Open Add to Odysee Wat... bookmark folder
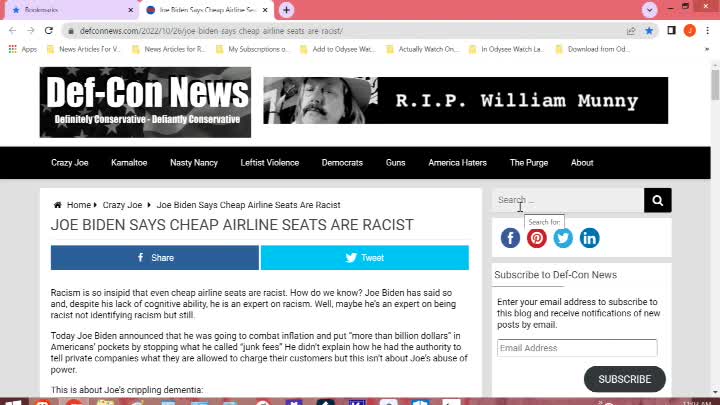Screen dimensions: 720x405 click(x=338, y=49)
